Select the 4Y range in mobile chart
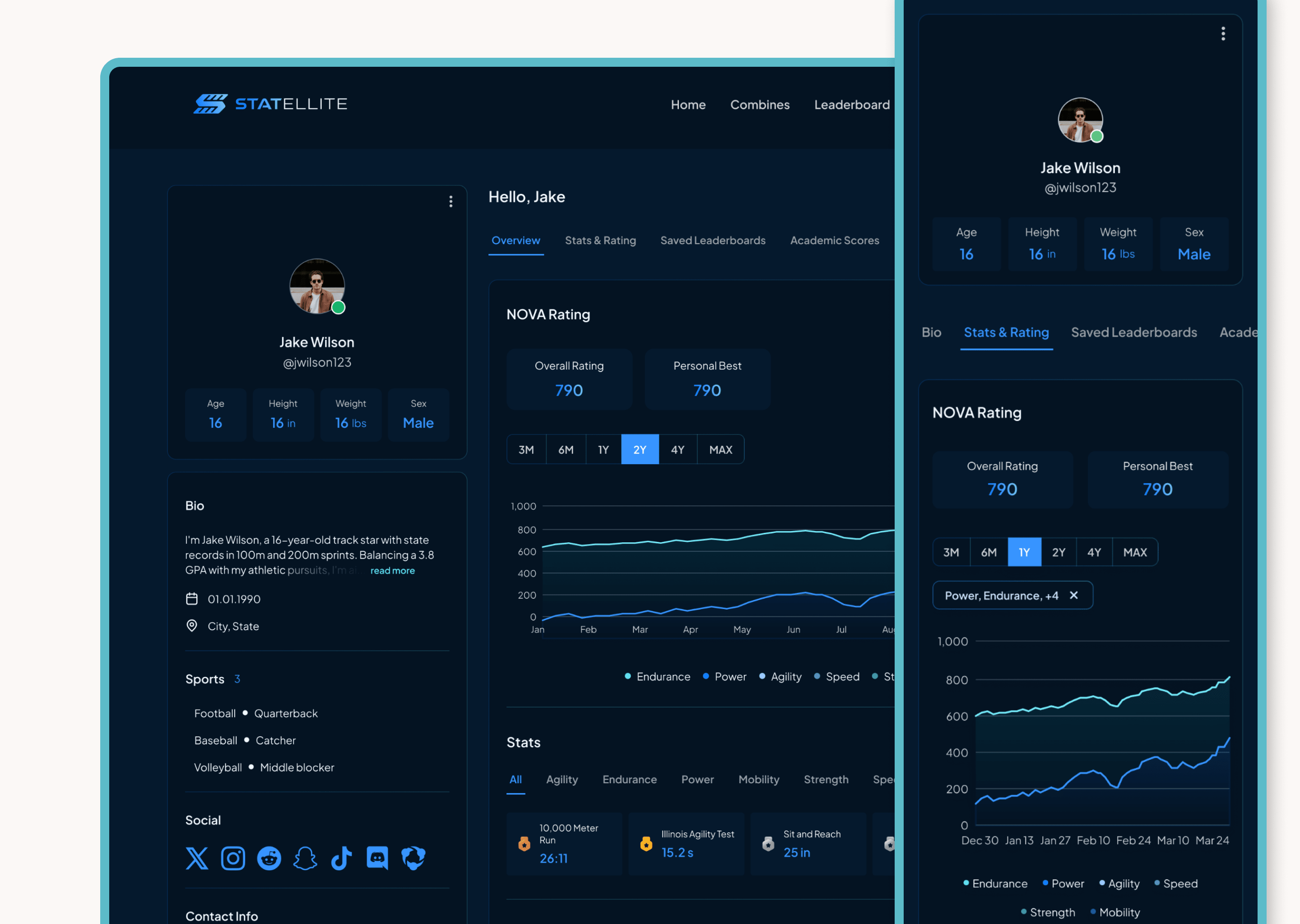 (x=1094, y=552)
